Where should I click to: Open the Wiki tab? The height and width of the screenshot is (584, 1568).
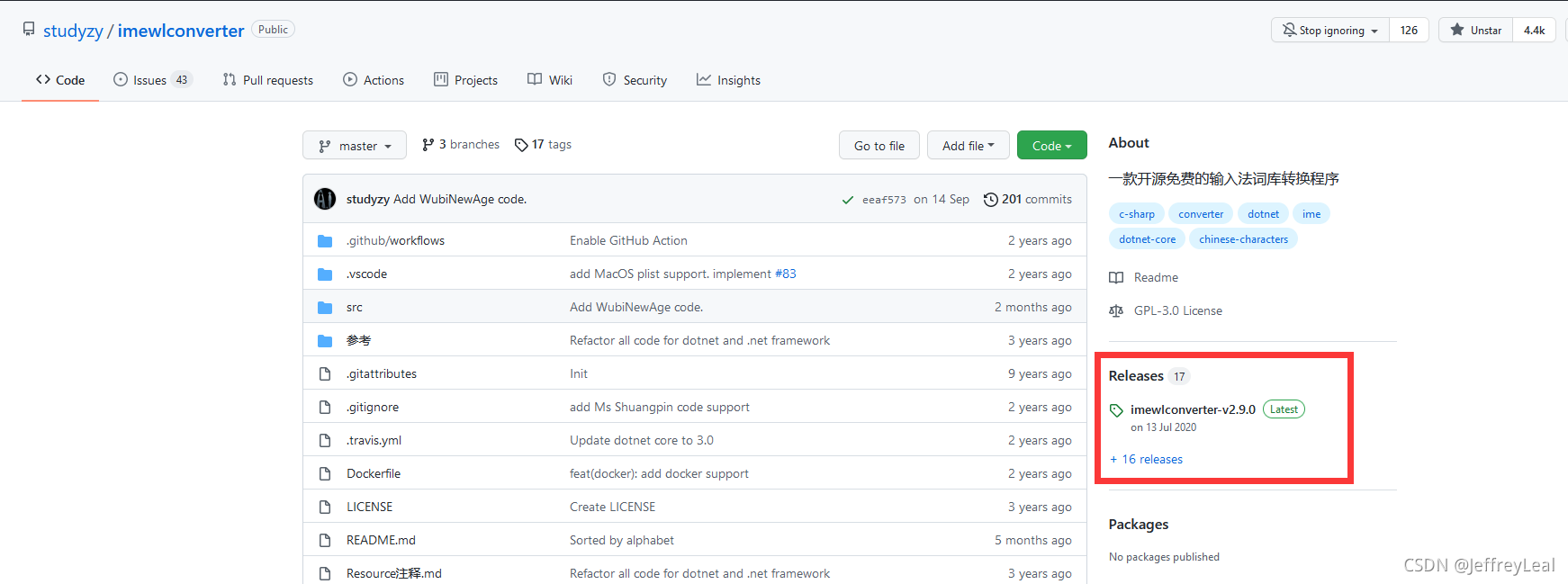click(550, 80)
